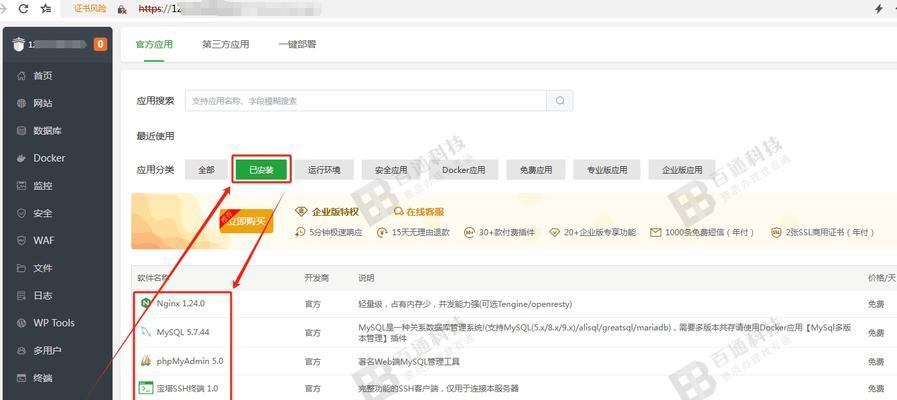Viewport: 897px width, 400px height.
Task: Filter apps by 安全应用 category
Action: point(391,170)
